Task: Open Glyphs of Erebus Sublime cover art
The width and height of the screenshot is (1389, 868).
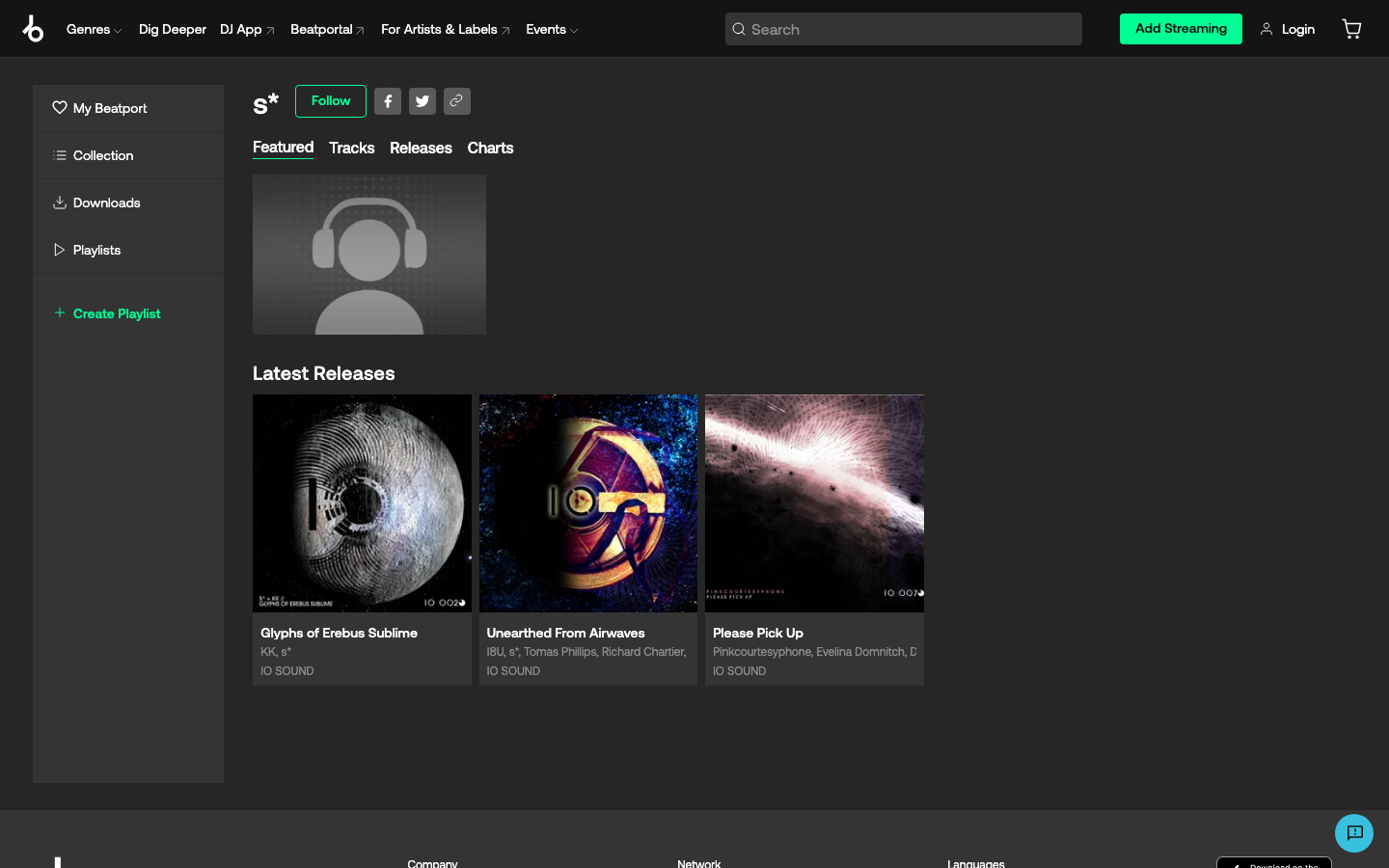Action: [x=362, y=503]
